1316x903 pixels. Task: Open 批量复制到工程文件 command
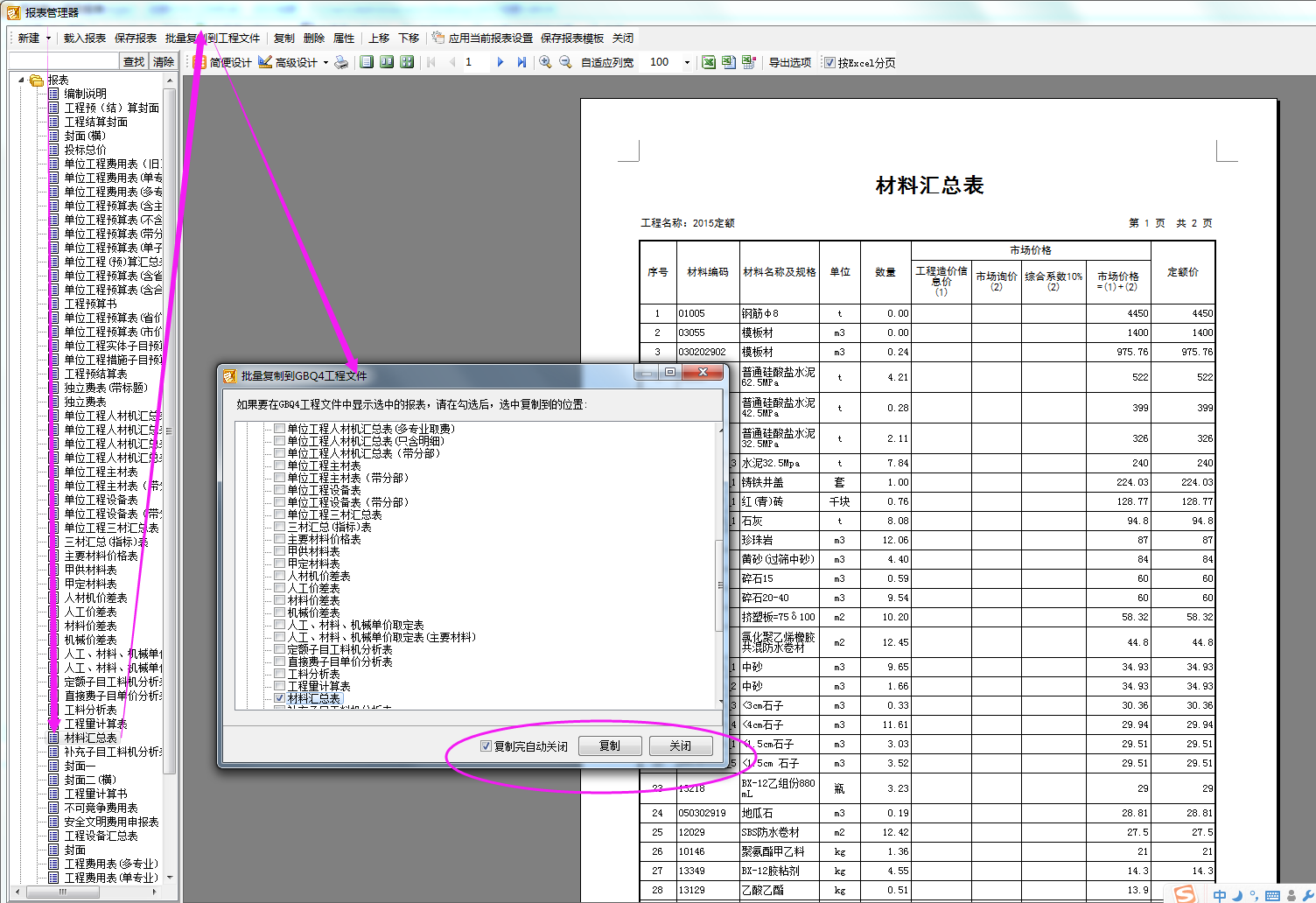tap(213, 38)
